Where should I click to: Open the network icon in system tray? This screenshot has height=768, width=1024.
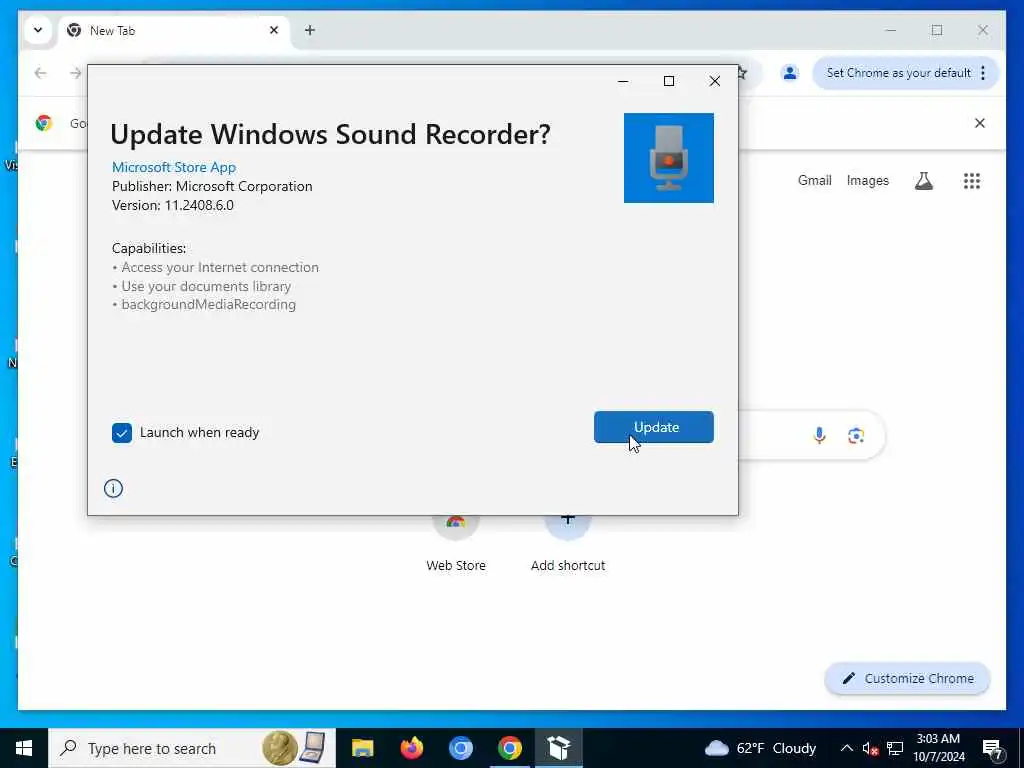(895, 748)
